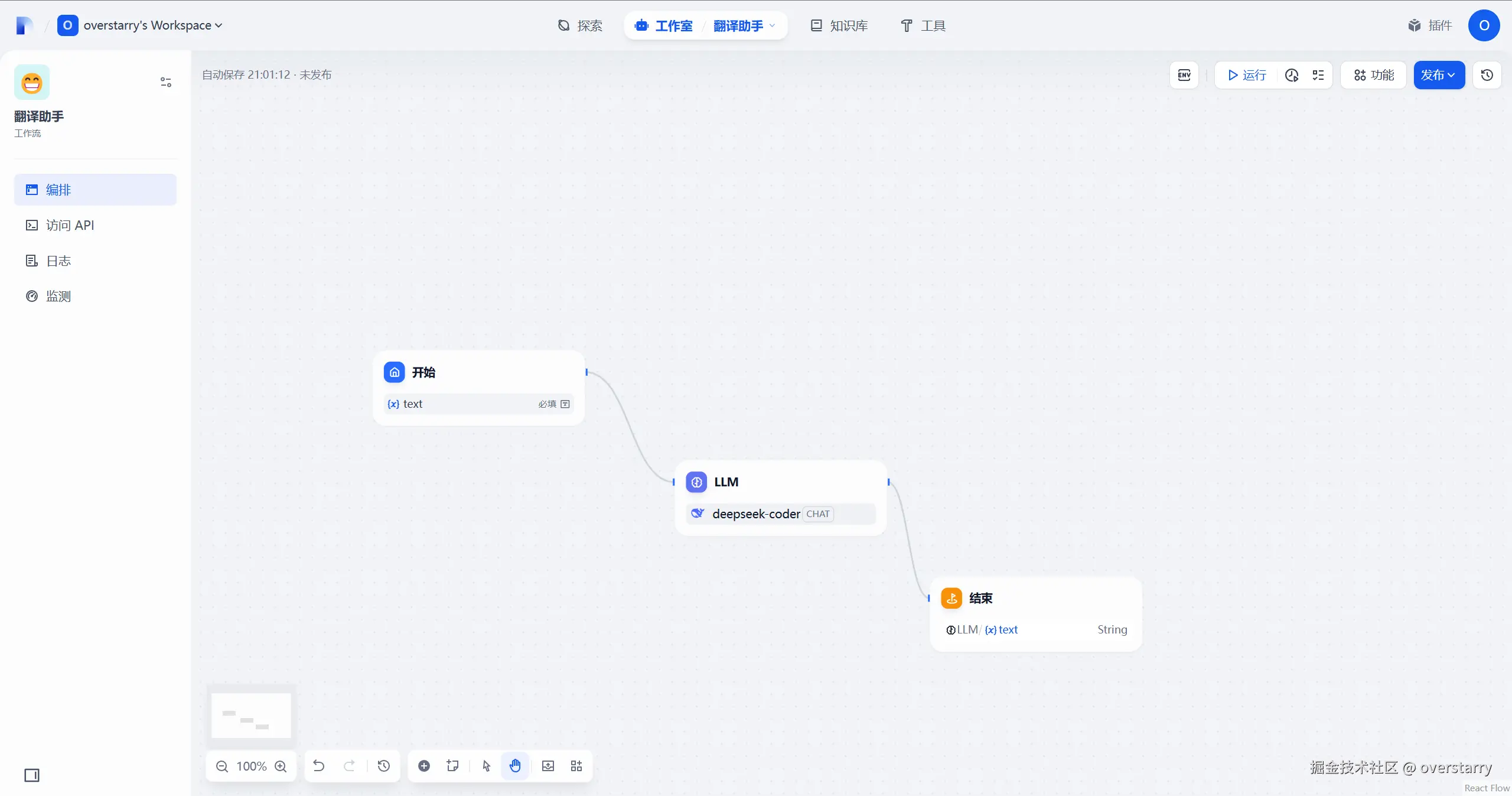
Task: Click the ENV environment variables icon
Action: point(1184,75)
